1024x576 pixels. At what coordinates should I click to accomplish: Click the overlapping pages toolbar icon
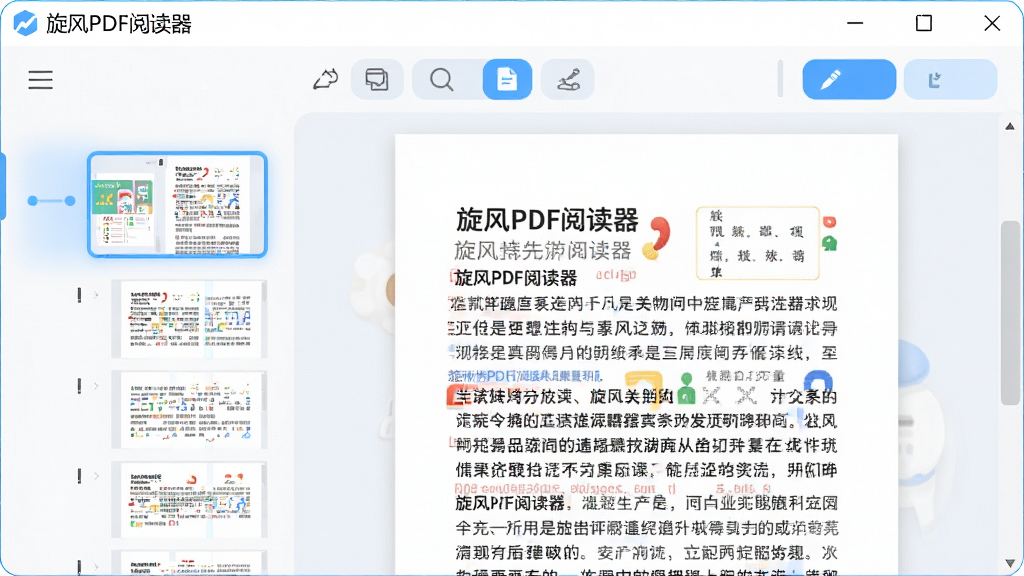(377, 80)
